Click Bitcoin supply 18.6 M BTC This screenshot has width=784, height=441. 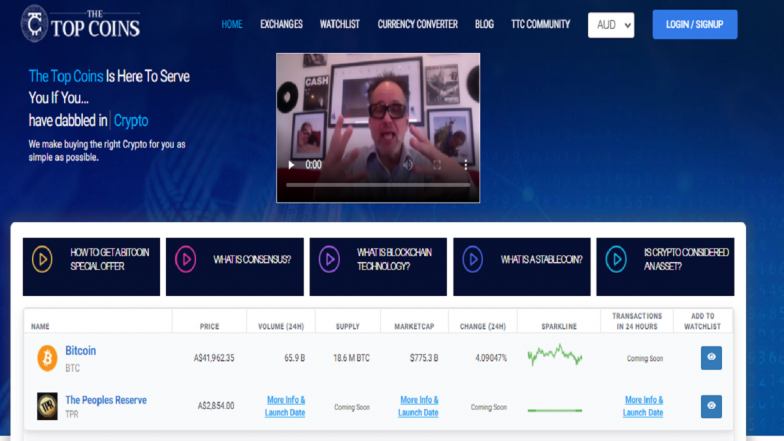[352, 358]
